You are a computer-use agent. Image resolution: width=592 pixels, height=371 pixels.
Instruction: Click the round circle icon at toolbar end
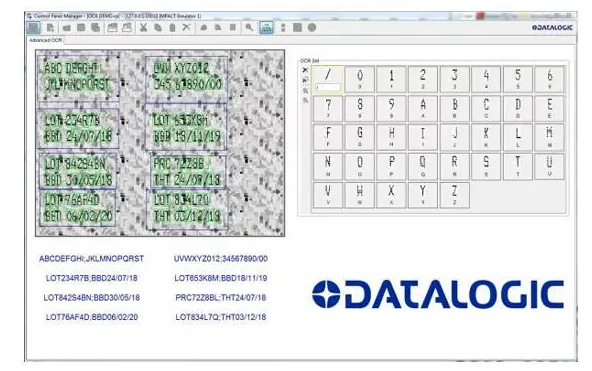click(312, 28)
